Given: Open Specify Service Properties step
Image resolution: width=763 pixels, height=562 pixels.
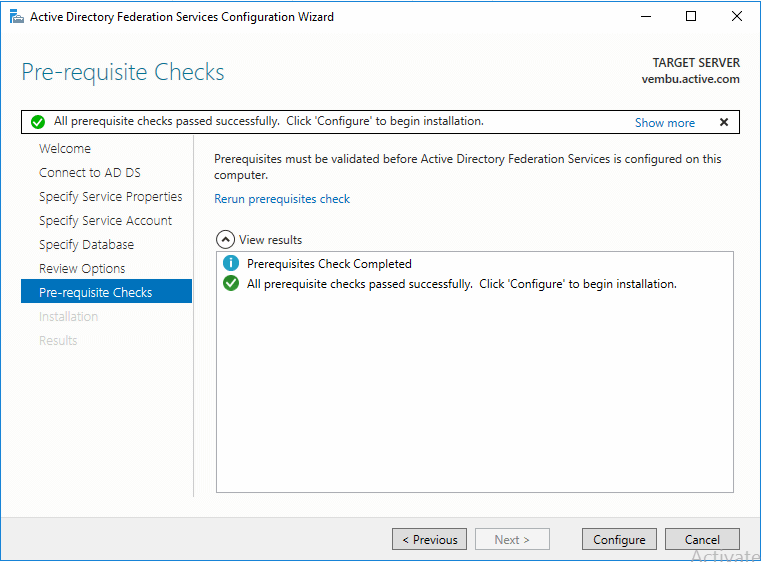Looking at the screenshot, I should (x=110, y=197).
